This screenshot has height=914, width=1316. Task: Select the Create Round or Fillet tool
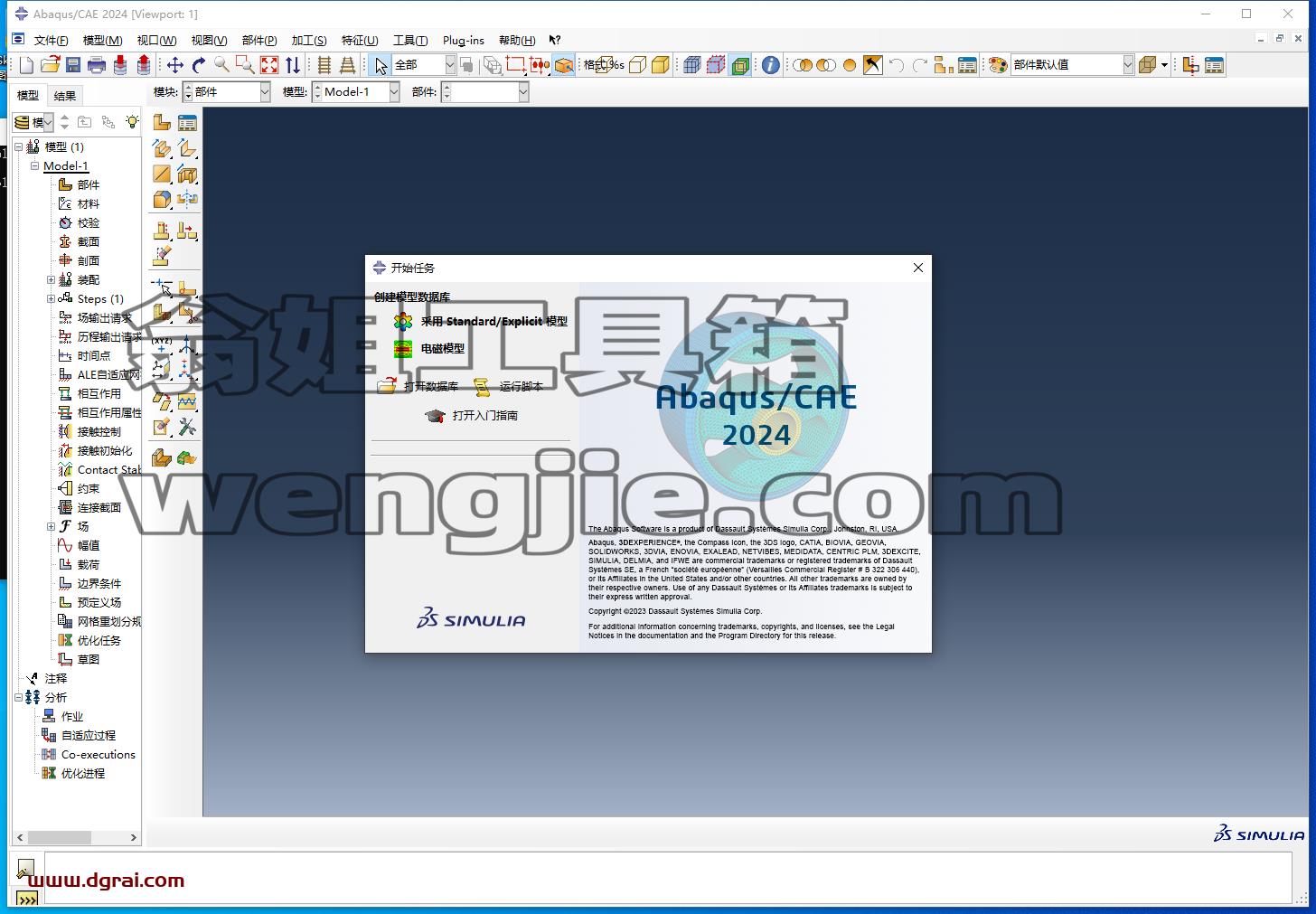(x=162, y=199)
